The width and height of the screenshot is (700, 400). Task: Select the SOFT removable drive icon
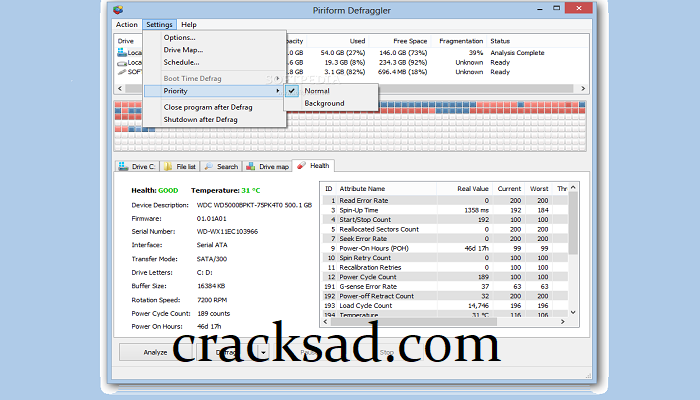click(122, 72)
